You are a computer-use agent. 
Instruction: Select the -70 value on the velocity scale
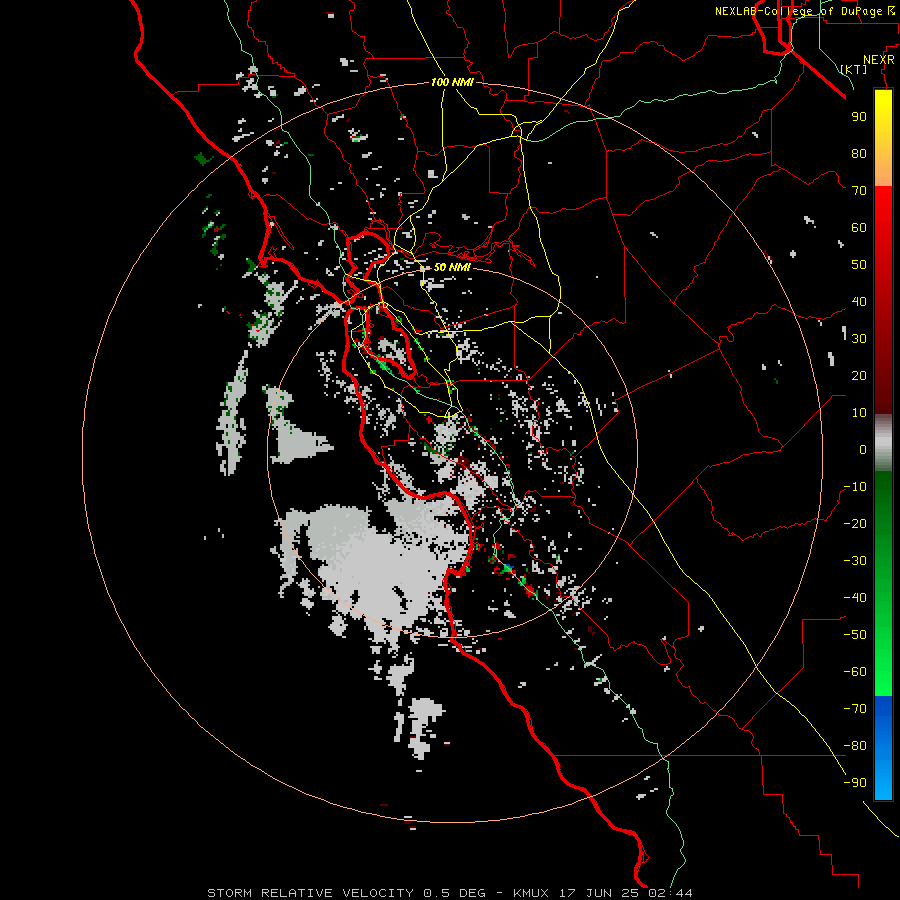[855, 709]
